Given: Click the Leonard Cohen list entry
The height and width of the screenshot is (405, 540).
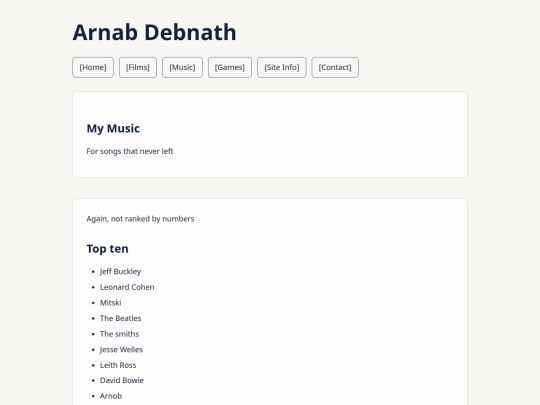Looking at the screenshot, I should pyautogui.click(x=127, y=287).
